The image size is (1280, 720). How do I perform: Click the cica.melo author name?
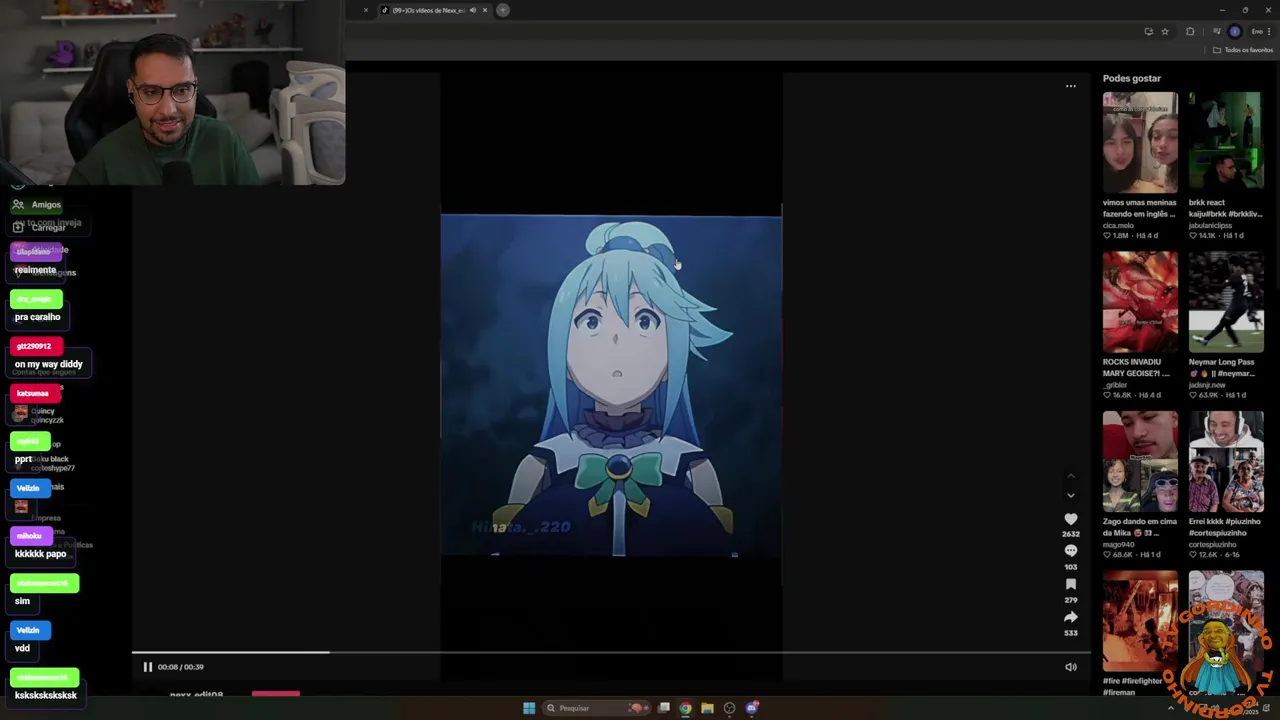(x=1118, y=225)
